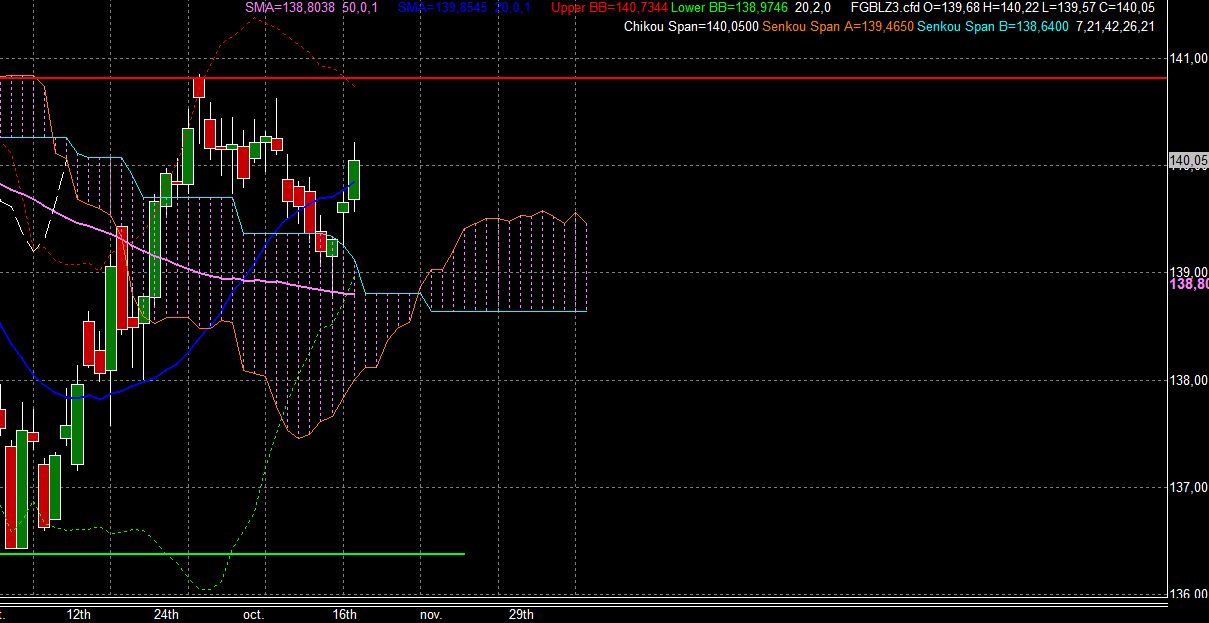Click the latest green candlestick near 140
Viewport: 1209px width, 623px height.
354,179
